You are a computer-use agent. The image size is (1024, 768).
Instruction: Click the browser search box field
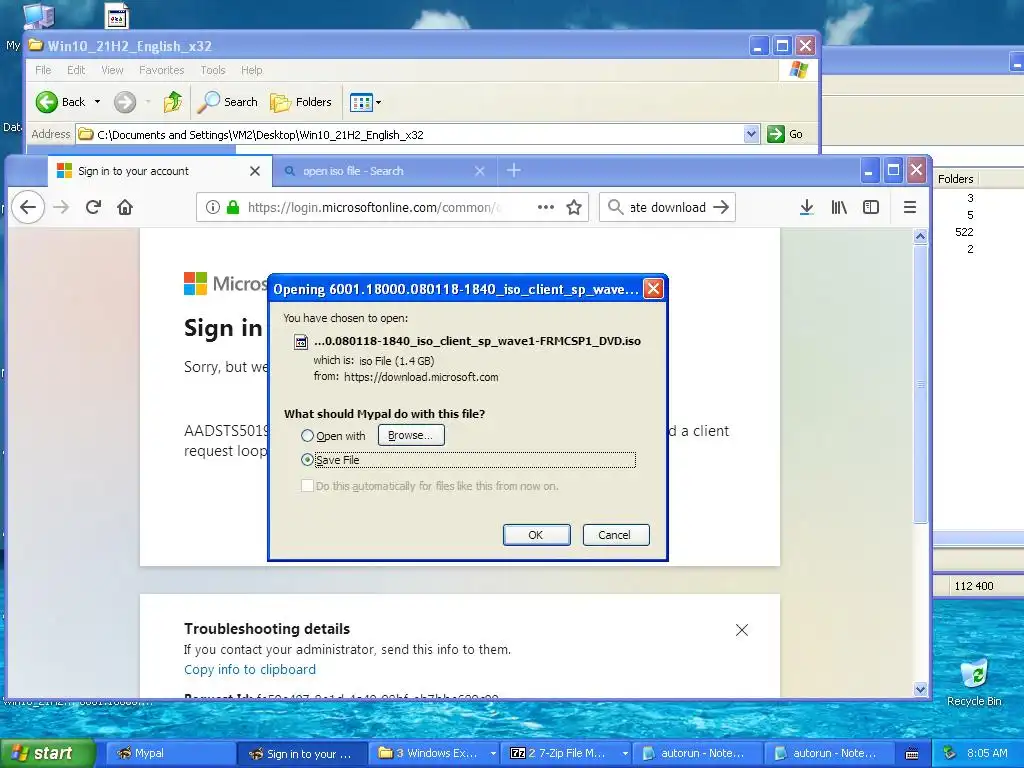(667, 207)
